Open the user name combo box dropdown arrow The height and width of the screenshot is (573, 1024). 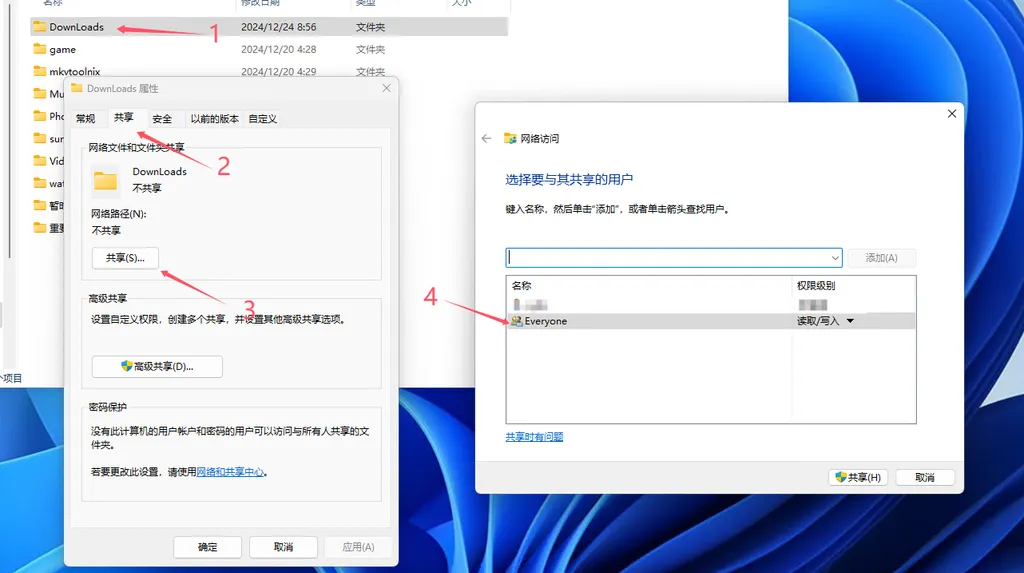(x=835, y=258)
